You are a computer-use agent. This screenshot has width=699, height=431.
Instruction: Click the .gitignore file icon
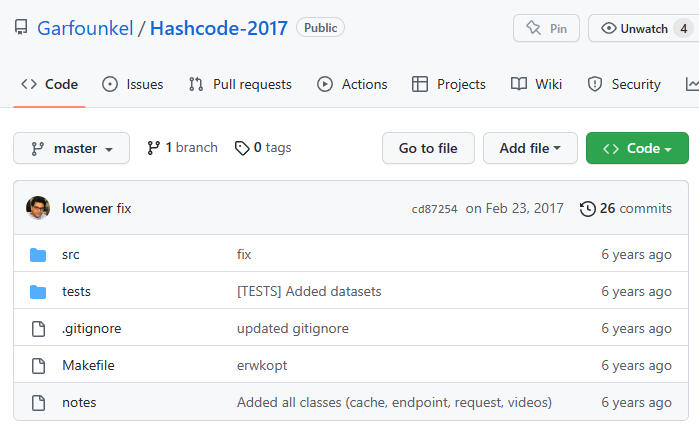pyautogui.click(x=38, y=329)
